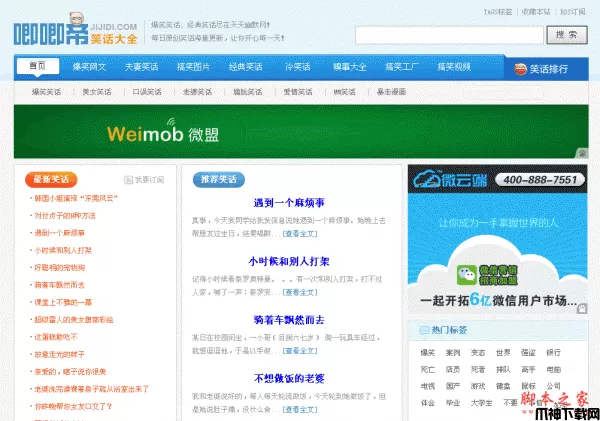The width and height of the screenshot is (600, 421).
Task: Click the 唧唧帝 site logo
Action: (75, 29)
